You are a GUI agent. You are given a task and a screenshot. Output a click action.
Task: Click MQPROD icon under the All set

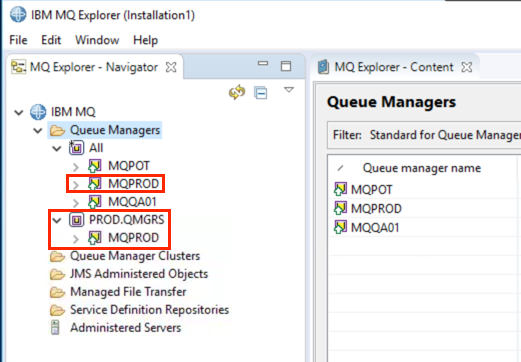point(95,184)
